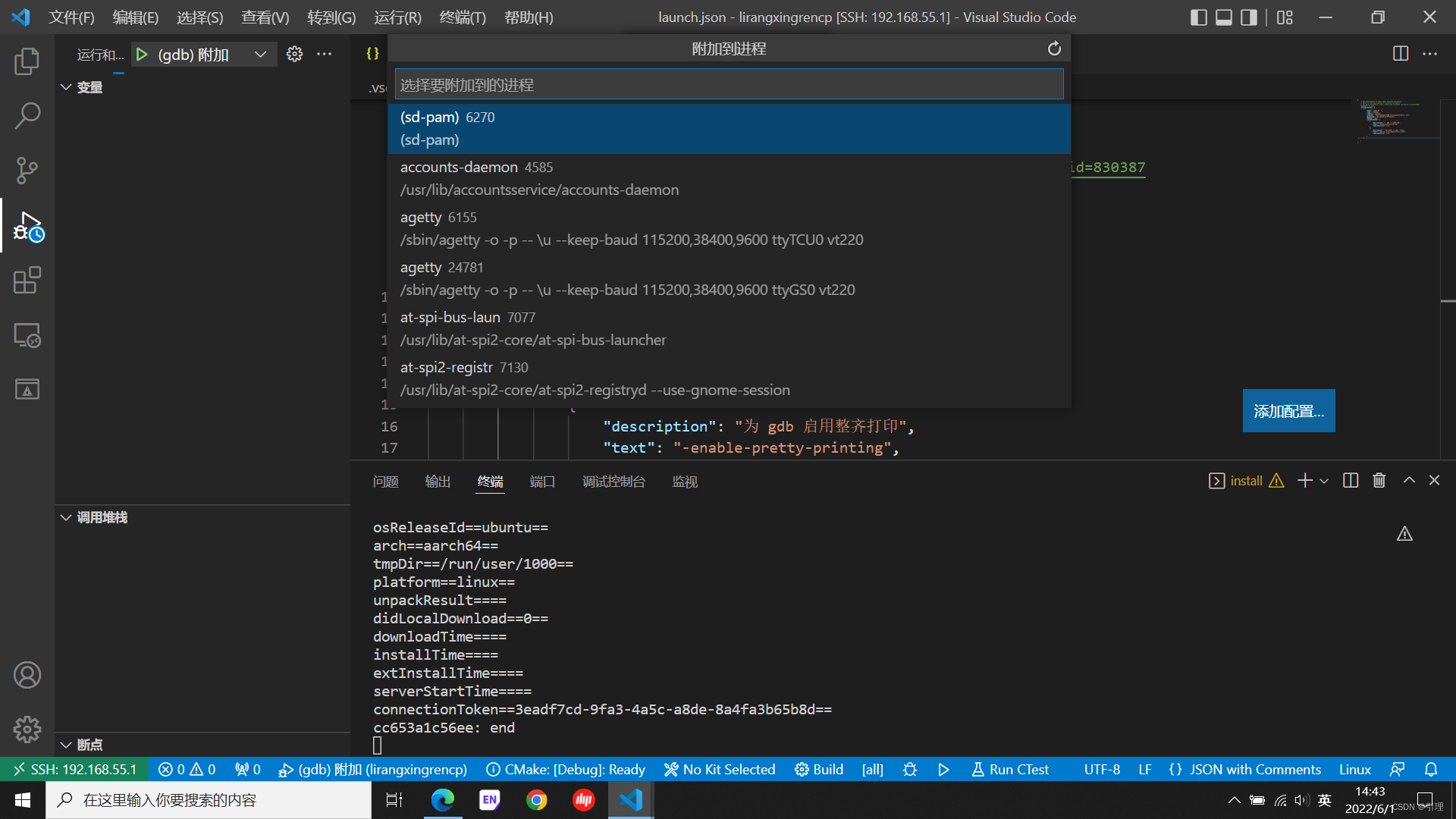Open Windows Start menu
This screenshot has width=1456, height=819.
pyautogui.click(x=23, y=800)
